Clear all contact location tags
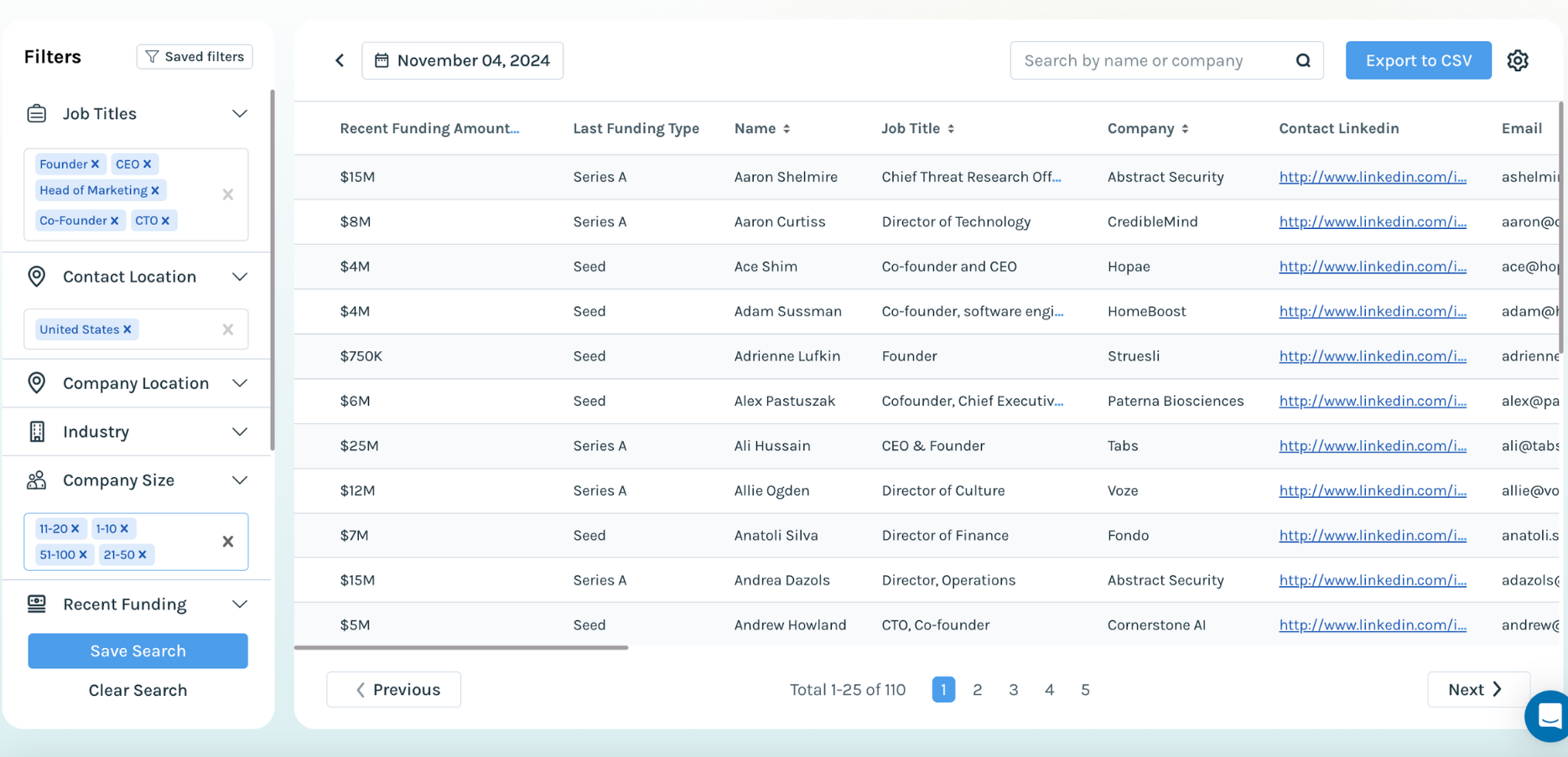1568x757 pixels. point(228,329)
